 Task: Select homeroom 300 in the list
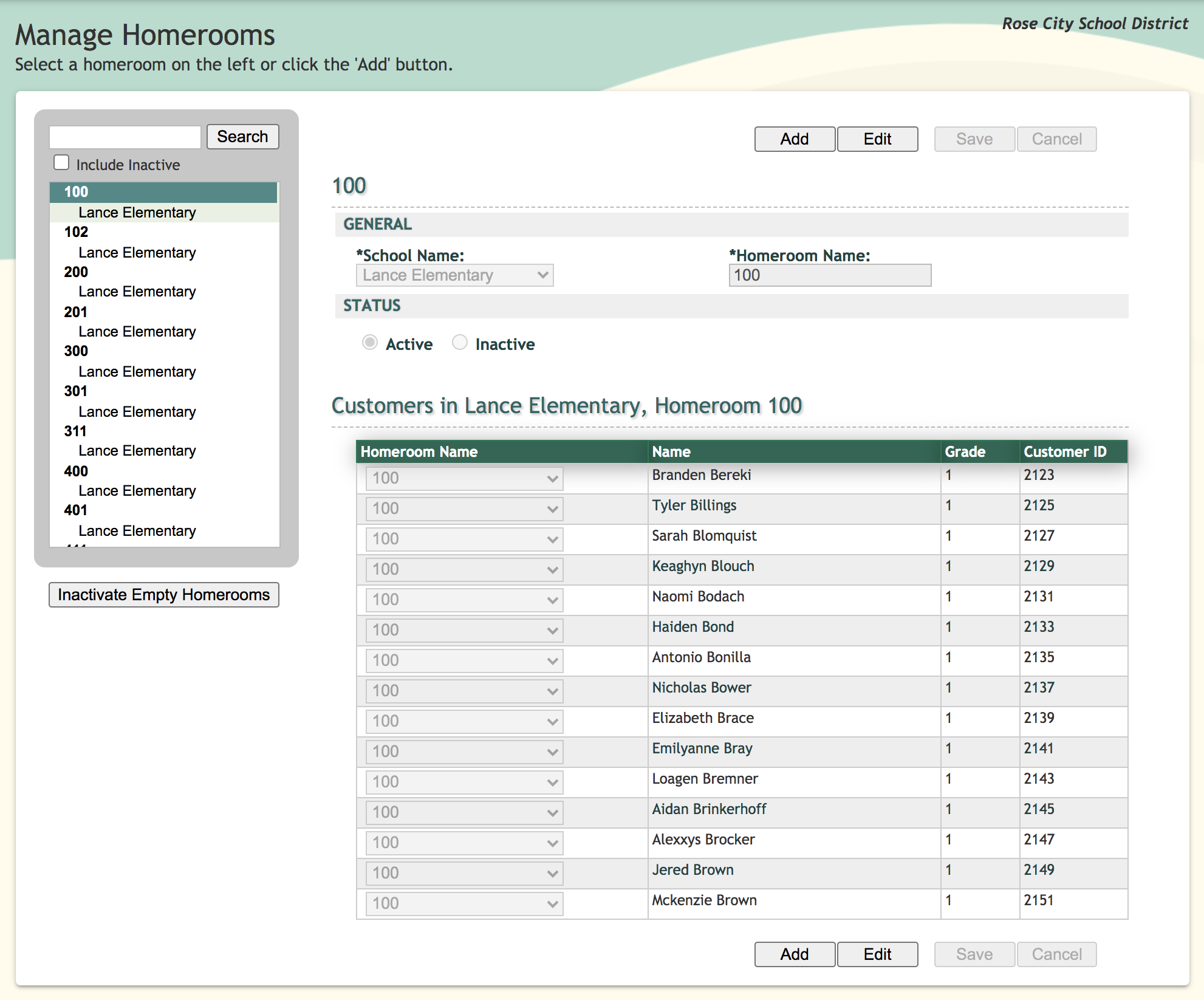point(77,351)
